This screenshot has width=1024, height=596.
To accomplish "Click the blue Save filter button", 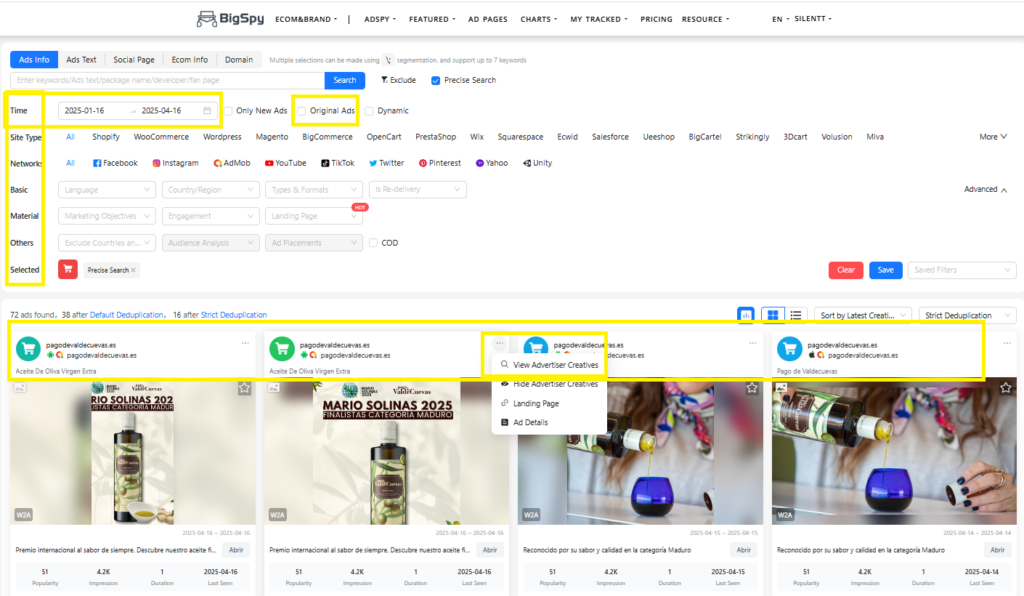I will coord(886,270).
